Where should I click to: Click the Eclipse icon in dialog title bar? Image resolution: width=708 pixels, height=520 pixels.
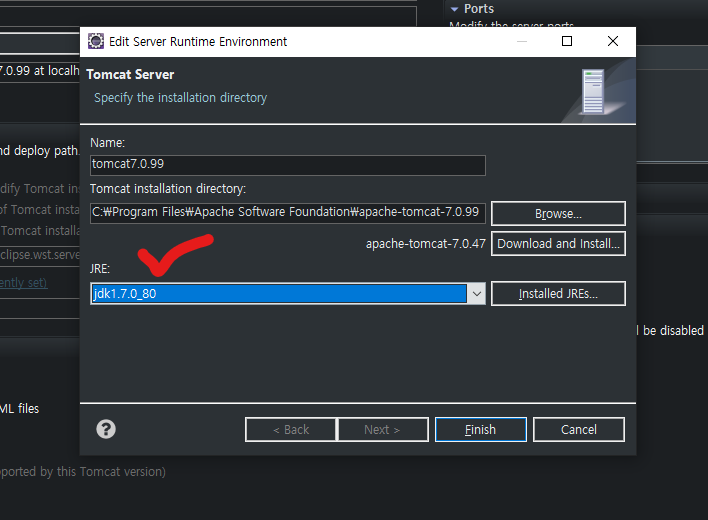pyautogui.click(x=96, y=41)
